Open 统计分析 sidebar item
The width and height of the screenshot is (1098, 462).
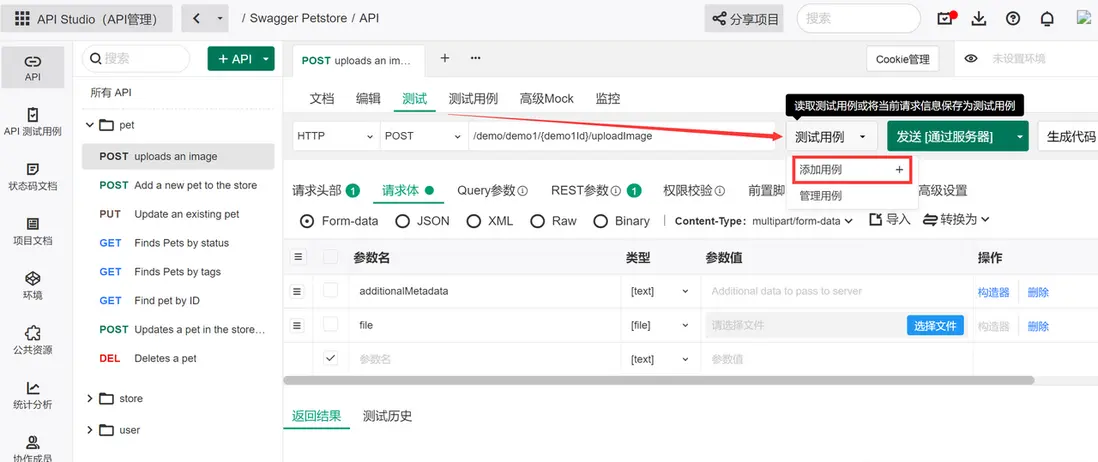pos(33,395)
